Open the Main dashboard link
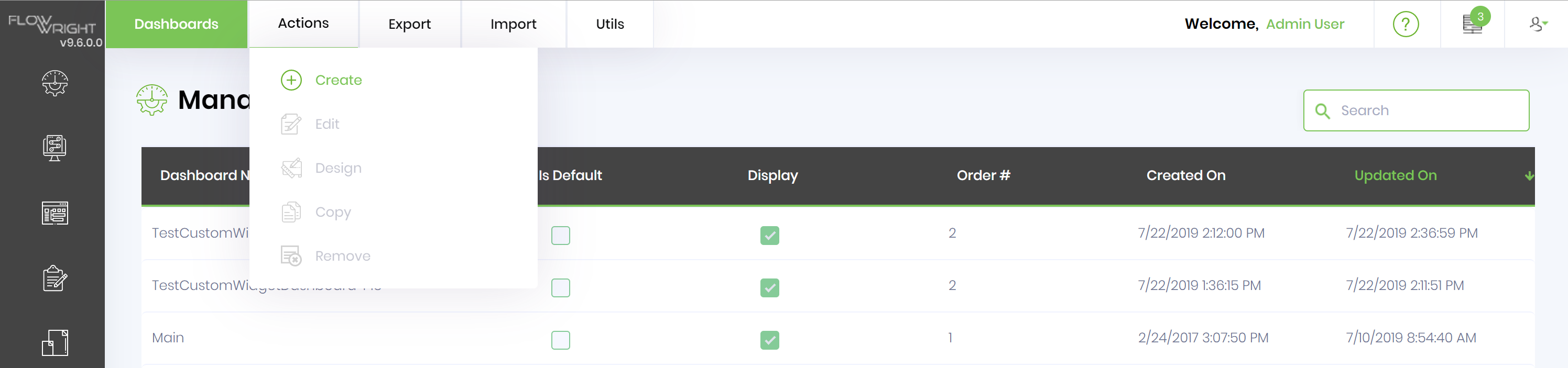Image resolution: width=1568 pixels, height=368 pixels. [168, 337]
